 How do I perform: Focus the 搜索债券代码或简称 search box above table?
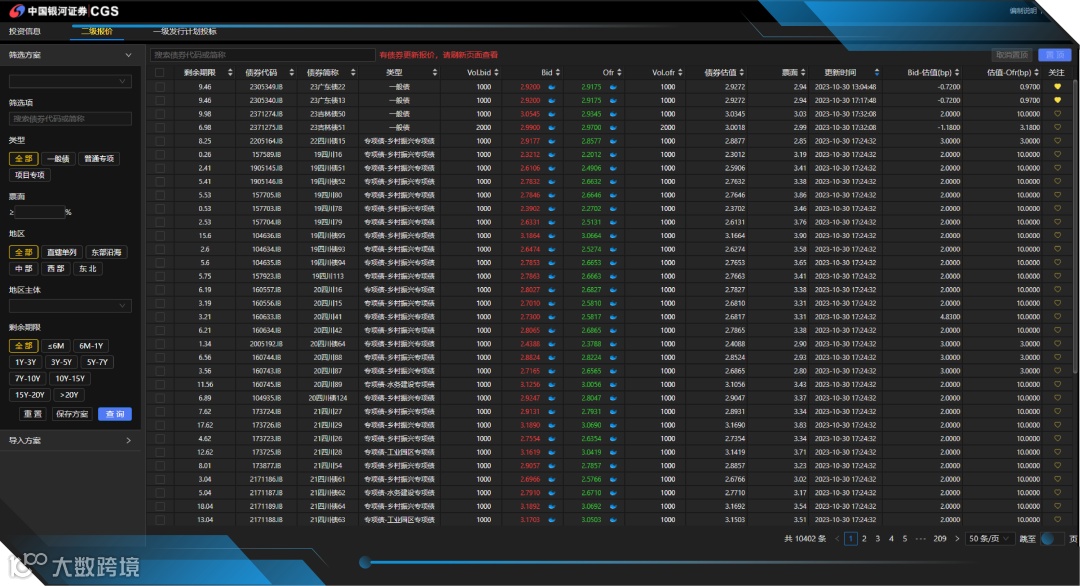(262, 55)
